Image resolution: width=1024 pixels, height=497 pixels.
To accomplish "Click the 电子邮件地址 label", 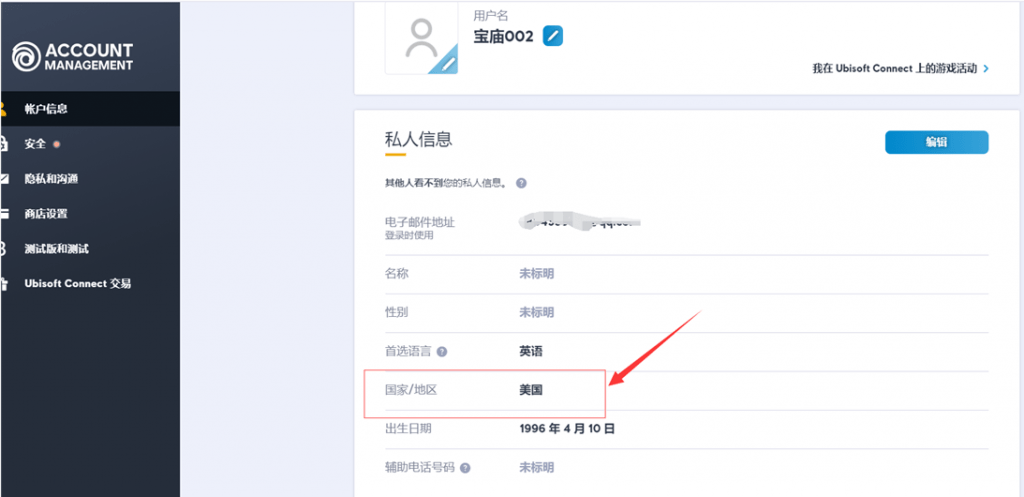I will (420, 222).
